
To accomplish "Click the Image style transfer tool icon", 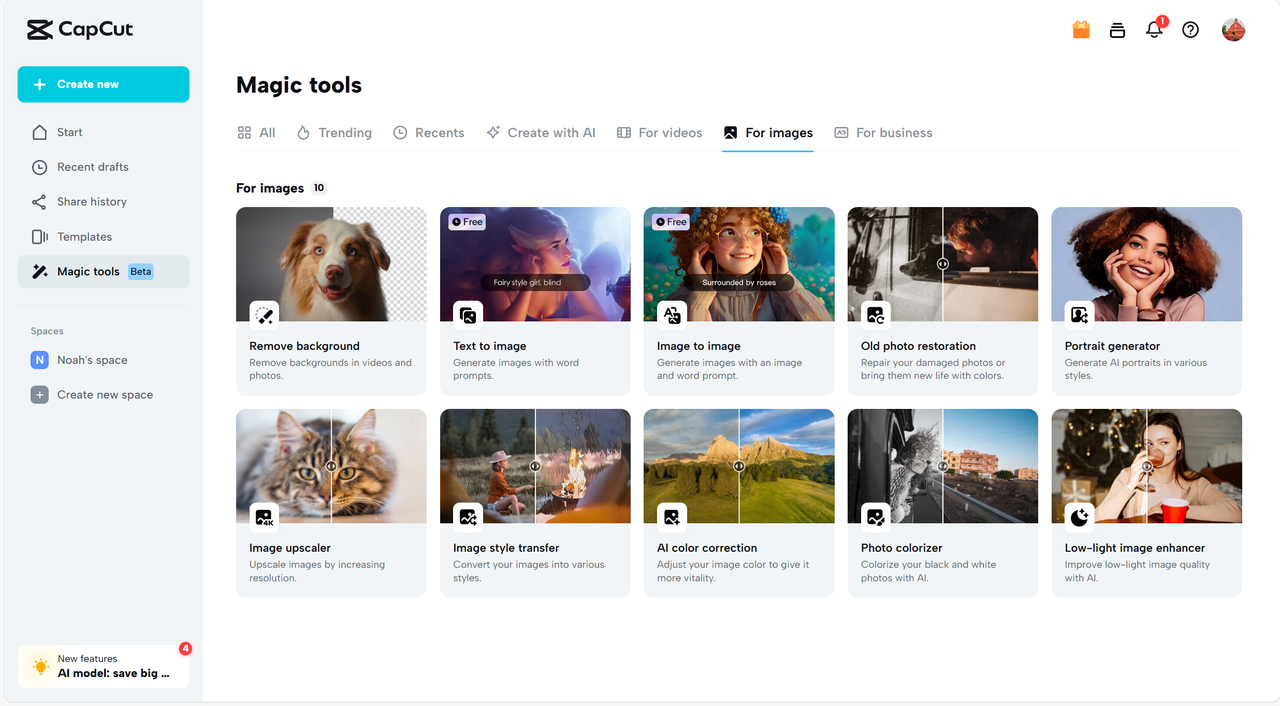I will click(468, 517).
